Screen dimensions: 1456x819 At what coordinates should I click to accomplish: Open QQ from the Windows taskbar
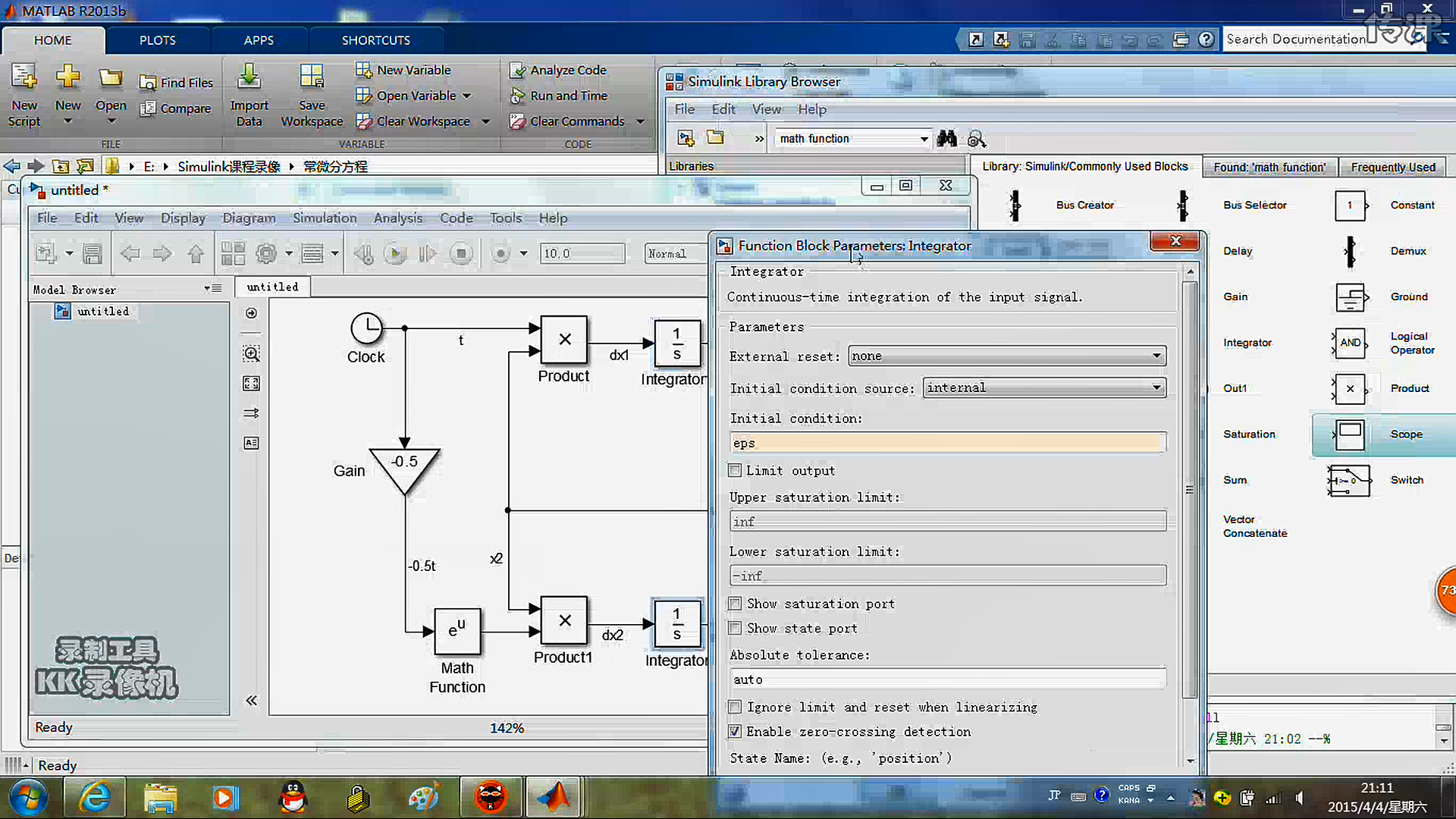292,797
